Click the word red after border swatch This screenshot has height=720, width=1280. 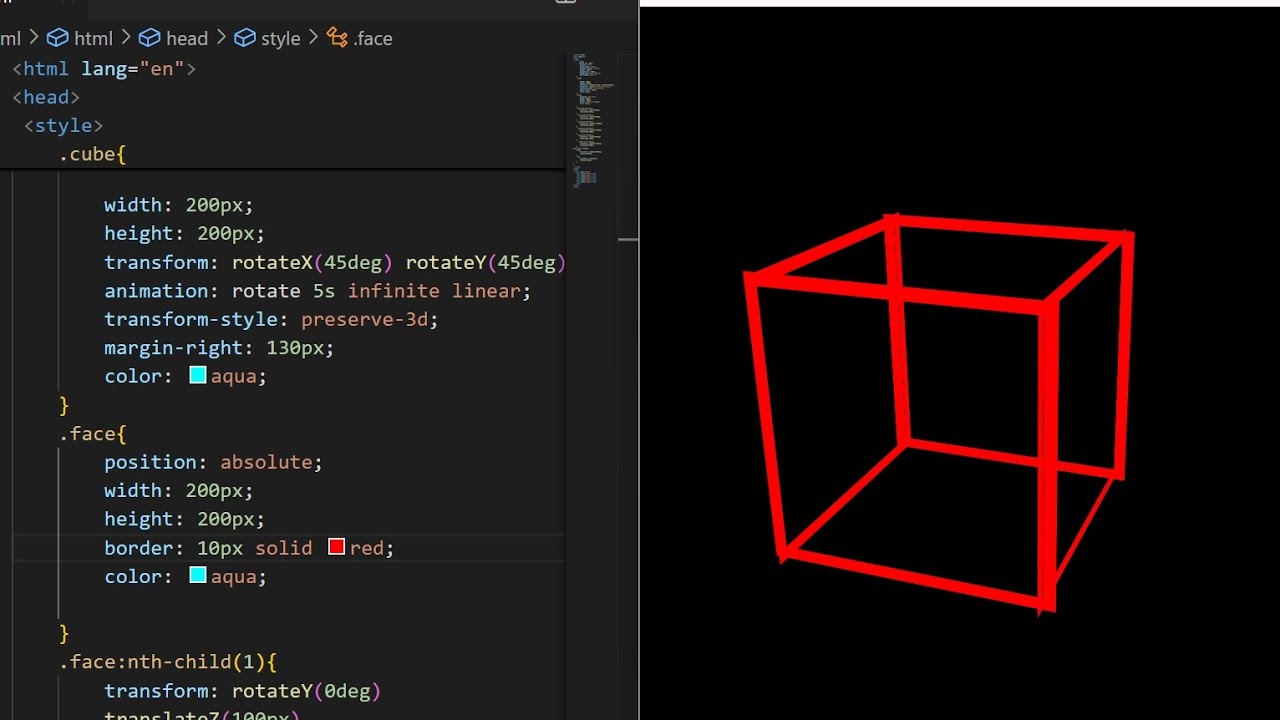point(367,548)
